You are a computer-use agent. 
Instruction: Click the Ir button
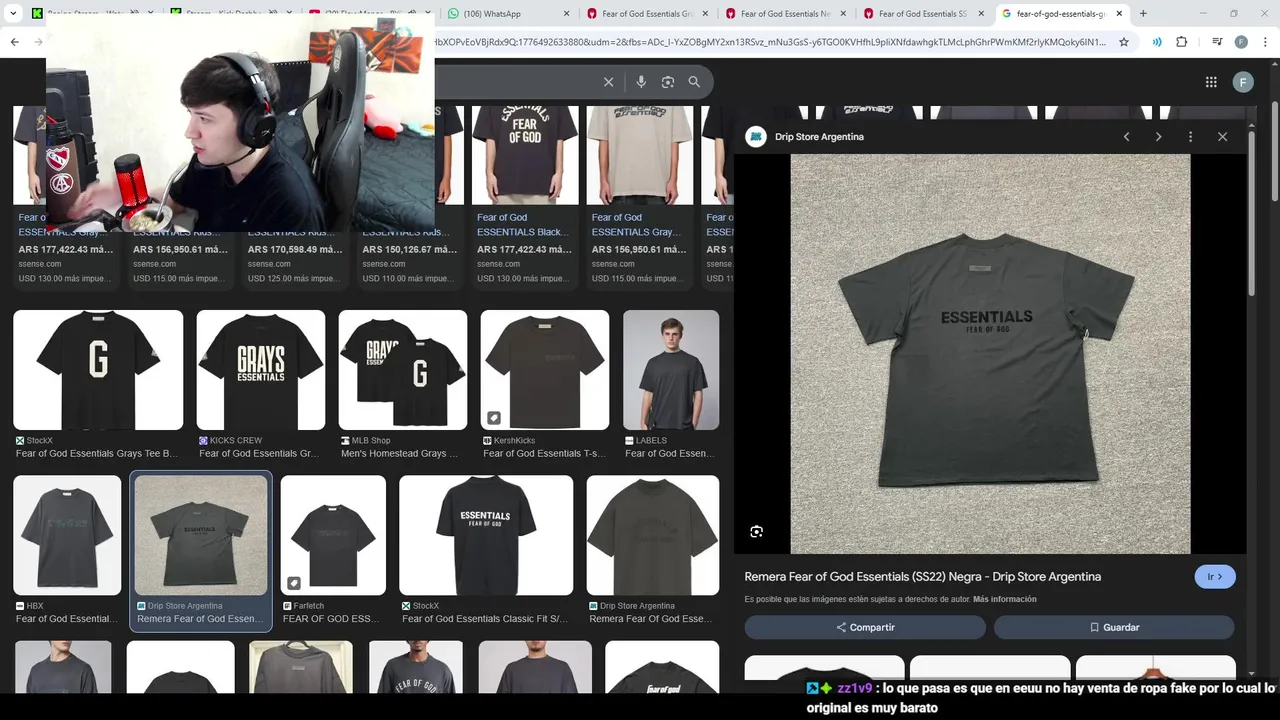click(x=1215, y=577)
